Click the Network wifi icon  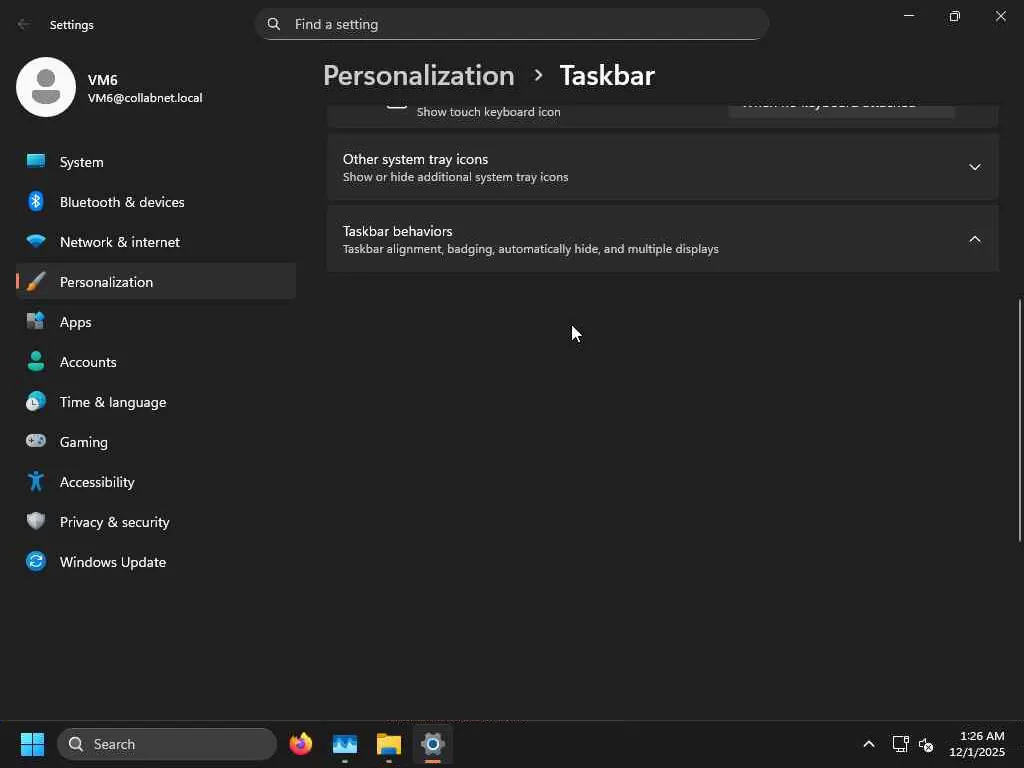coord(36,241)
